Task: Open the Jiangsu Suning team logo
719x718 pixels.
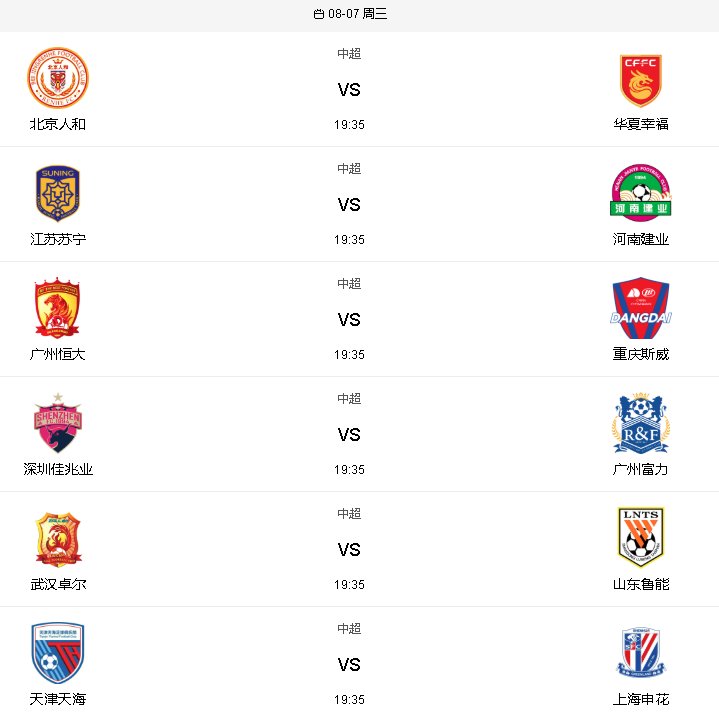Action: (x=58, y=193)
